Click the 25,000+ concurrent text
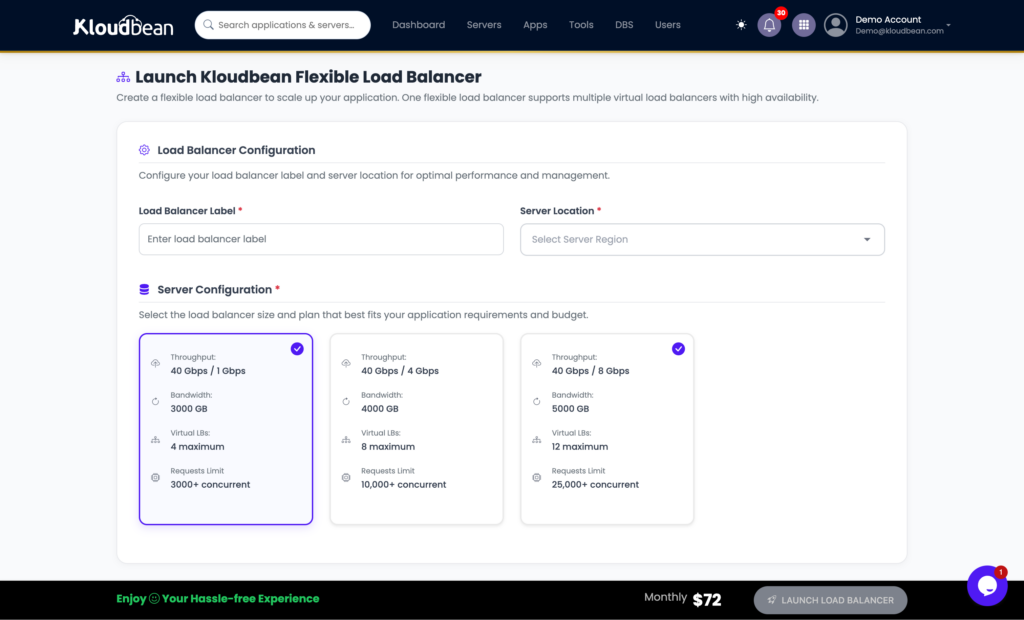The width and height of the screenshot is (1024, 620). tap(595, 485)
